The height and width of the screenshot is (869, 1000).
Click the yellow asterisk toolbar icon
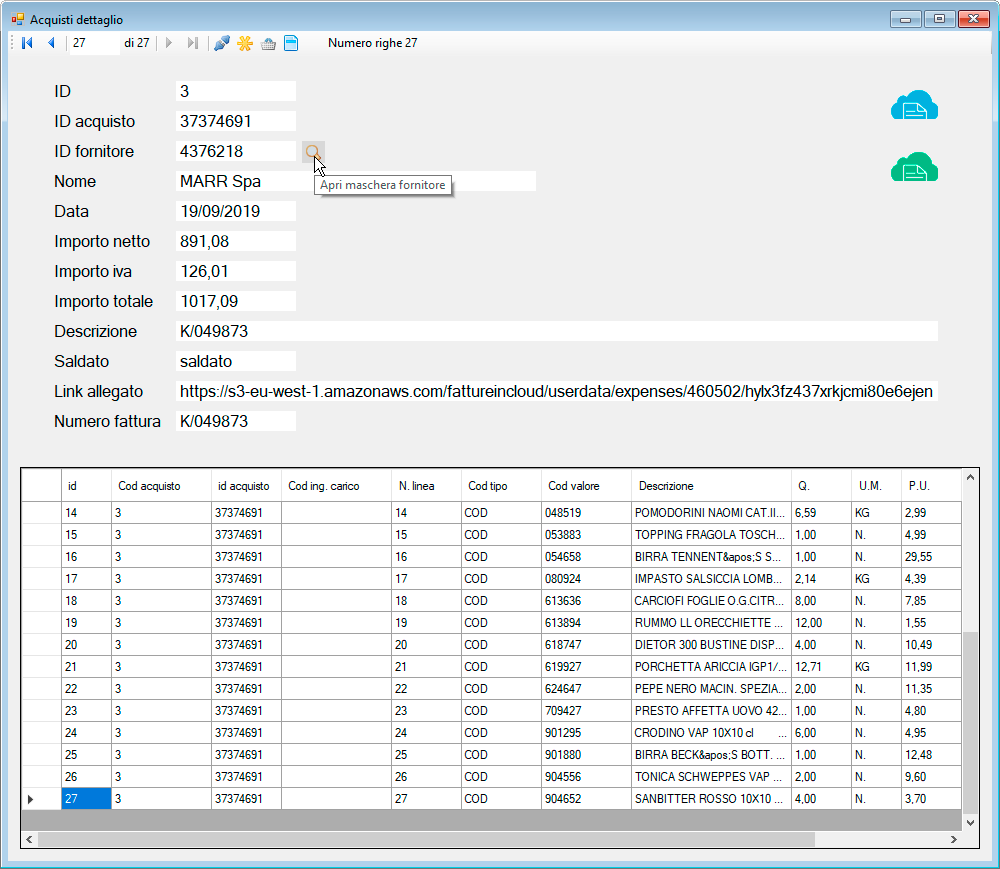point(245,43)
